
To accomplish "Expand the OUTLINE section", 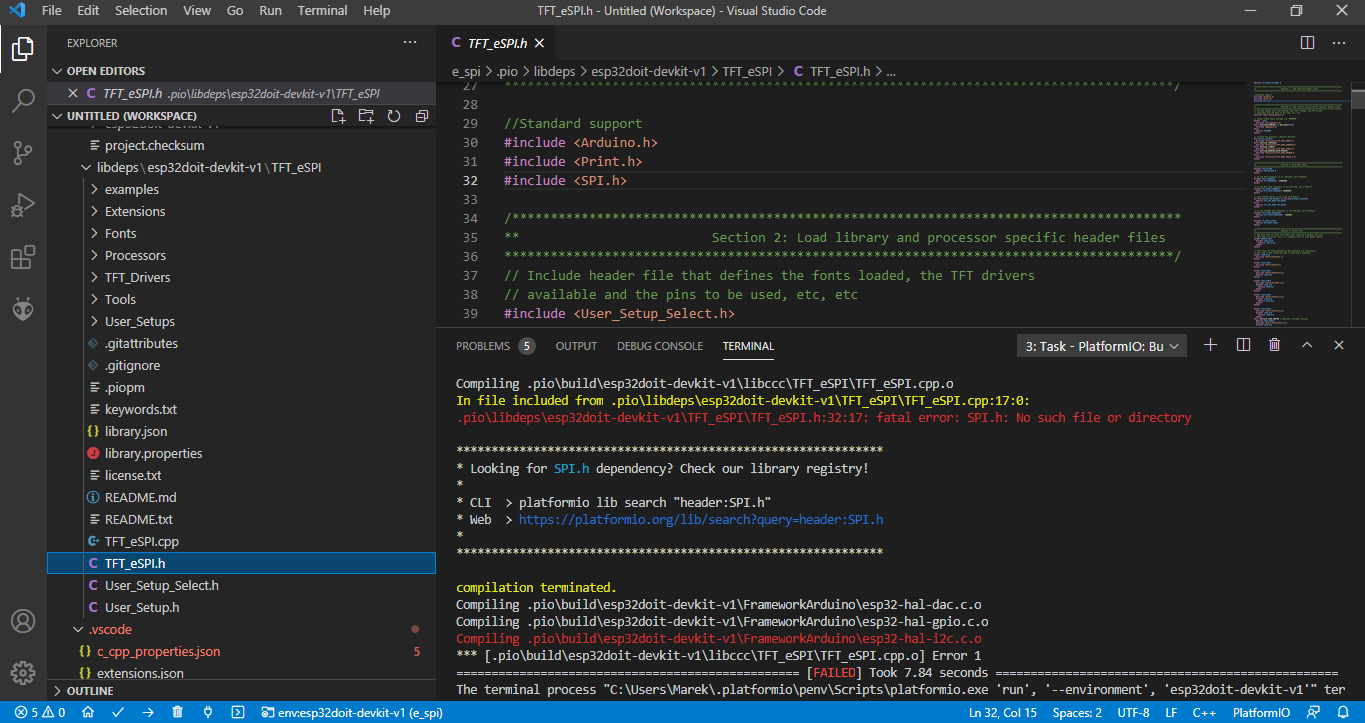I will [89, 691].
